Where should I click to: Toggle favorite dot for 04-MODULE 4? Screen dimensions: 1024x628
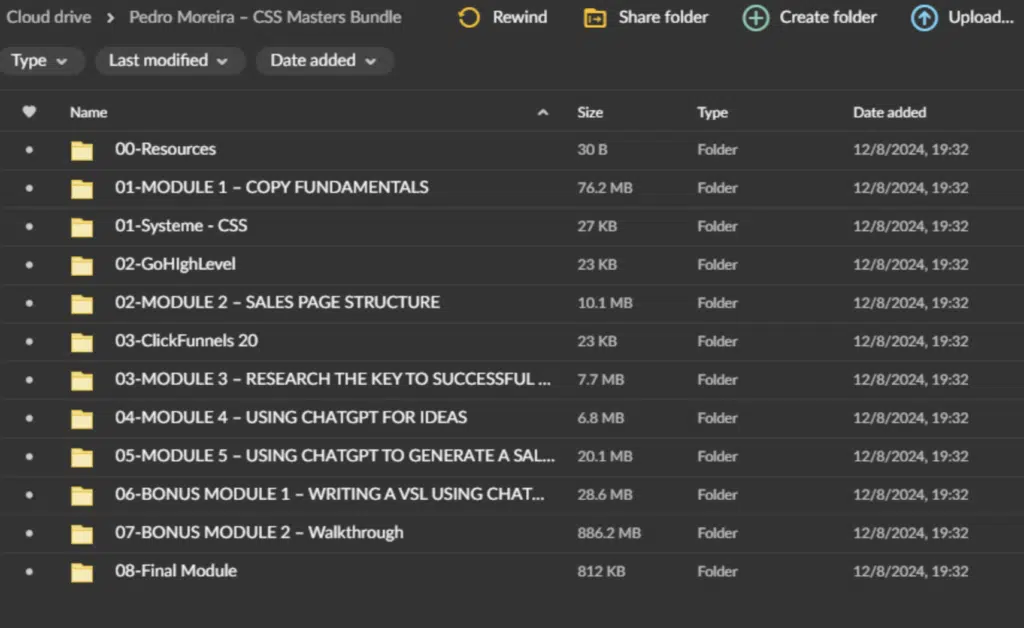click(29, 418)
